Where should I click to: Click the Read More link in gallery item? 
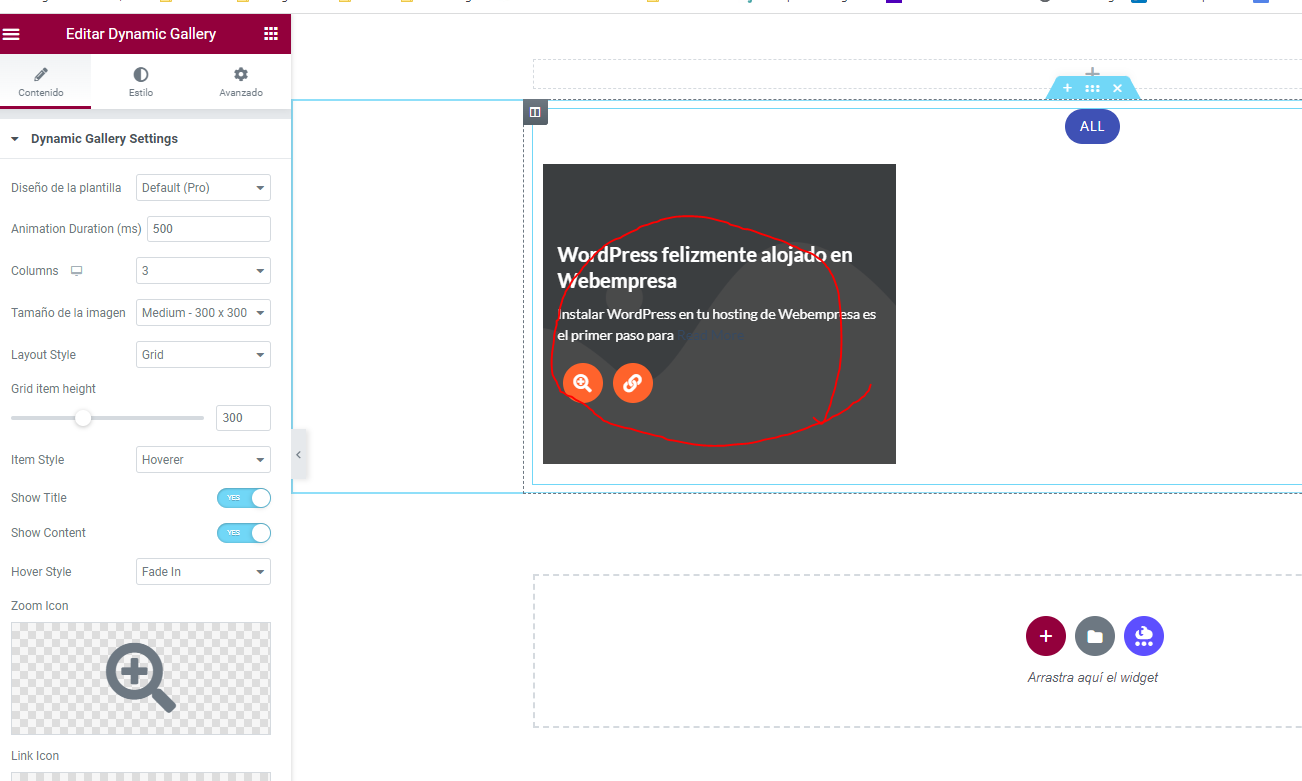click(x=710, y=336)
